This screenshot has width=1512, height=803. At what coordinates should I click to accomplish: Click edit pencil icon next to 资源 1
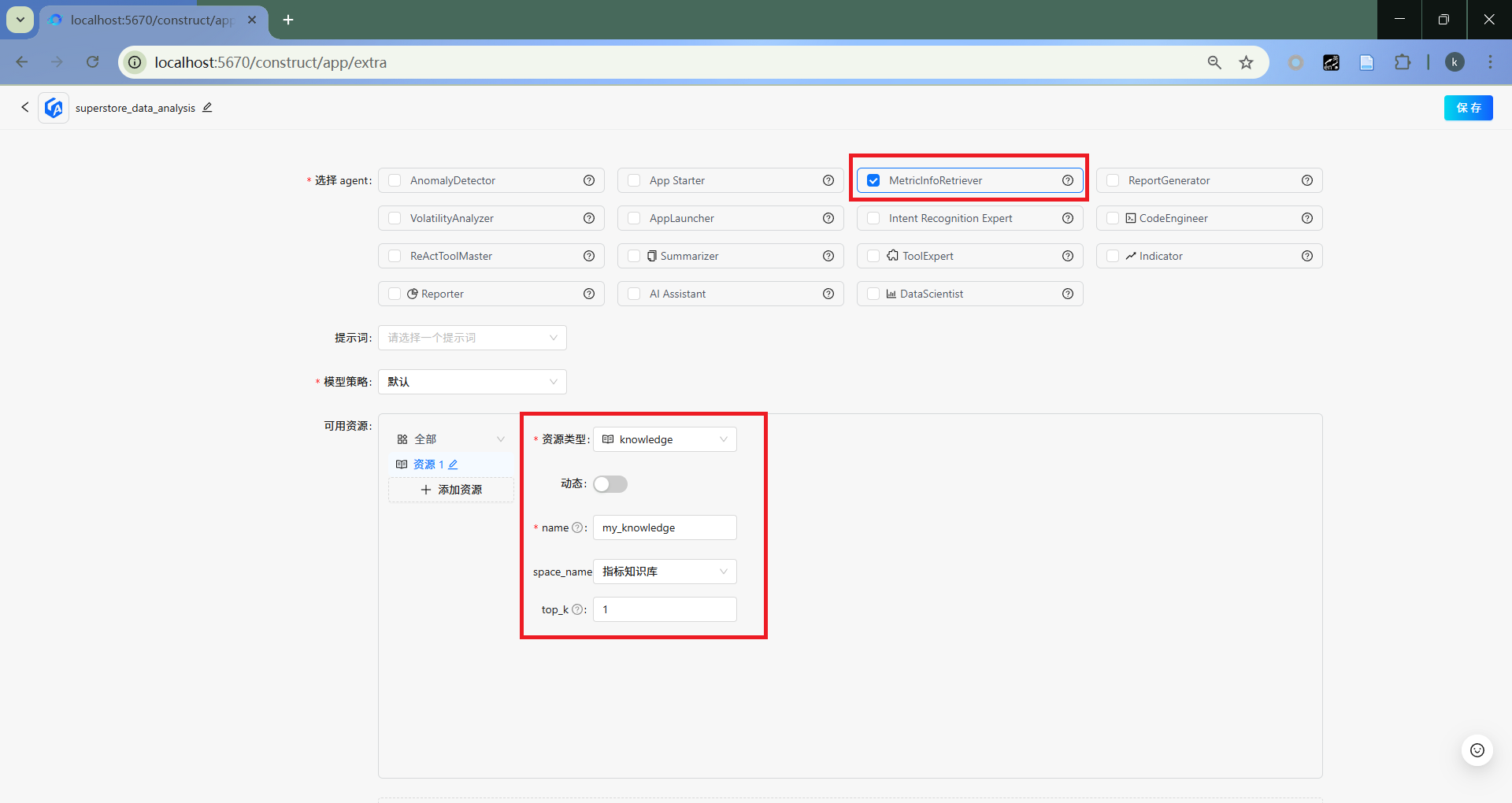453,464
